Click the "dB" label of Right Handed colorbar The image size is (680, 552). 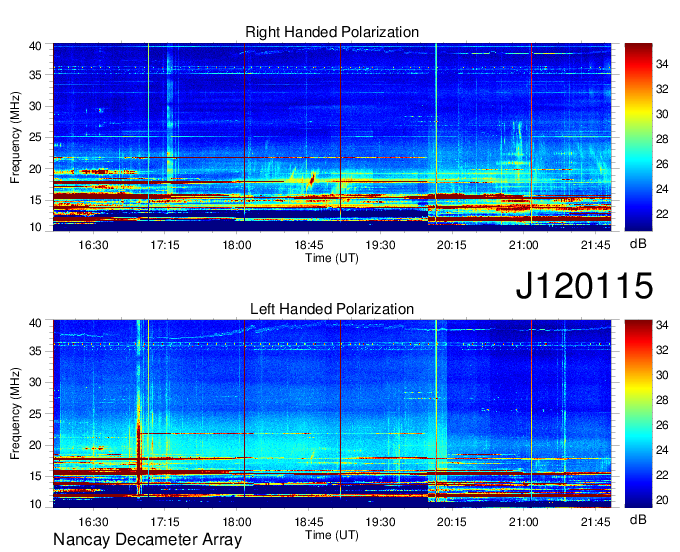[x=638, y=244]
